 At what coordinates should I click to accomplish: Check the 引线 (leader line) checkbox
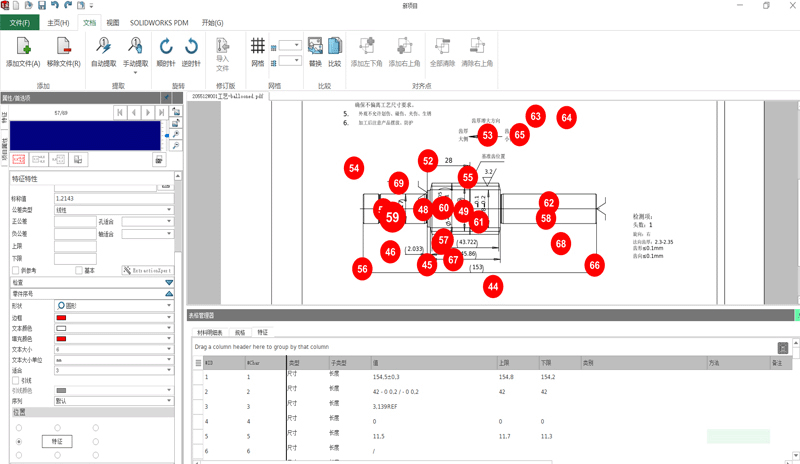(16, 380)
